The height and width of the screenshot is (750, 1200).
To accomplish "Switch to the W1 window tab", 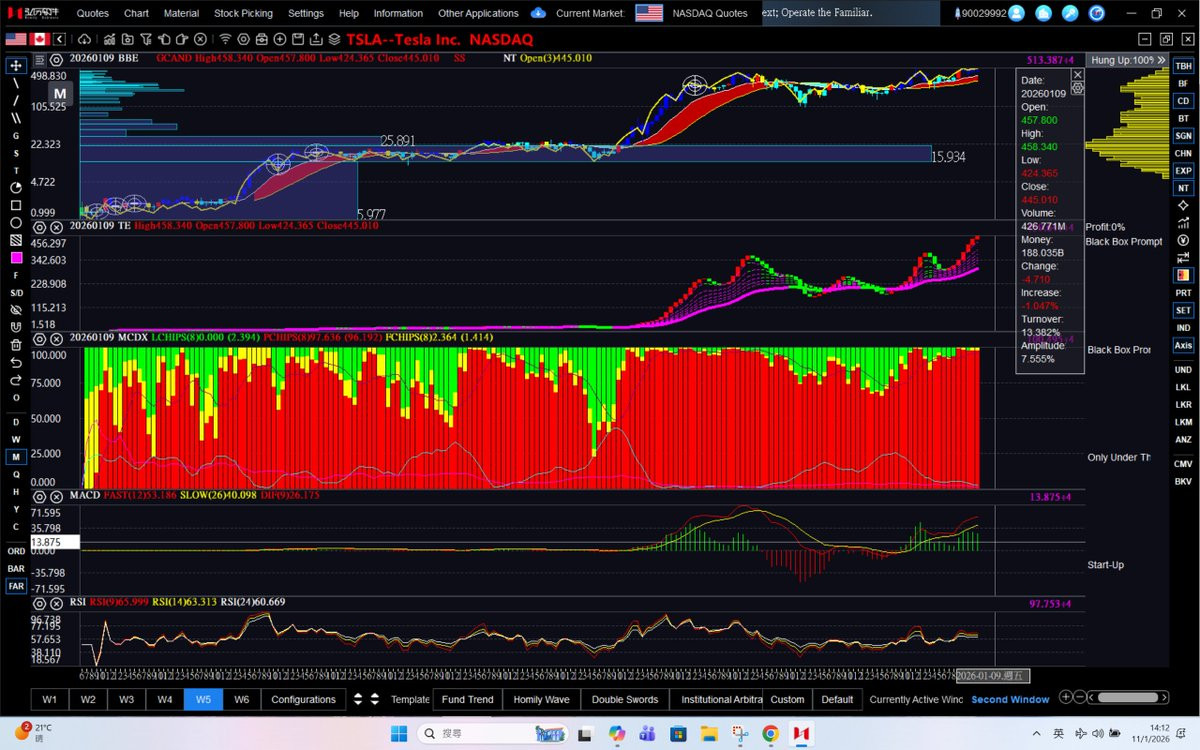I will pos(49,699).
